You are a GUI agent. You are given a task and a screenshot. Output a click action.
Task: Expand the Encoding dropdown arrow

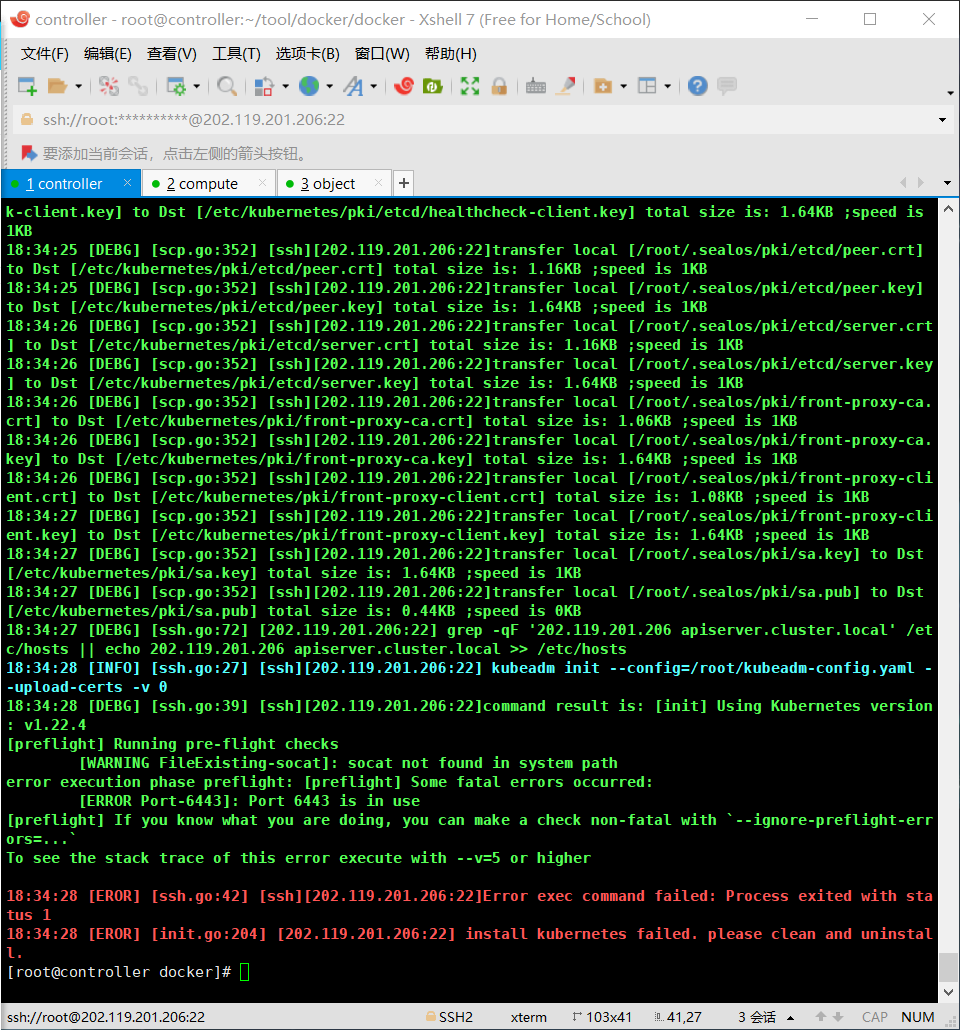click(x=329, y=86)
